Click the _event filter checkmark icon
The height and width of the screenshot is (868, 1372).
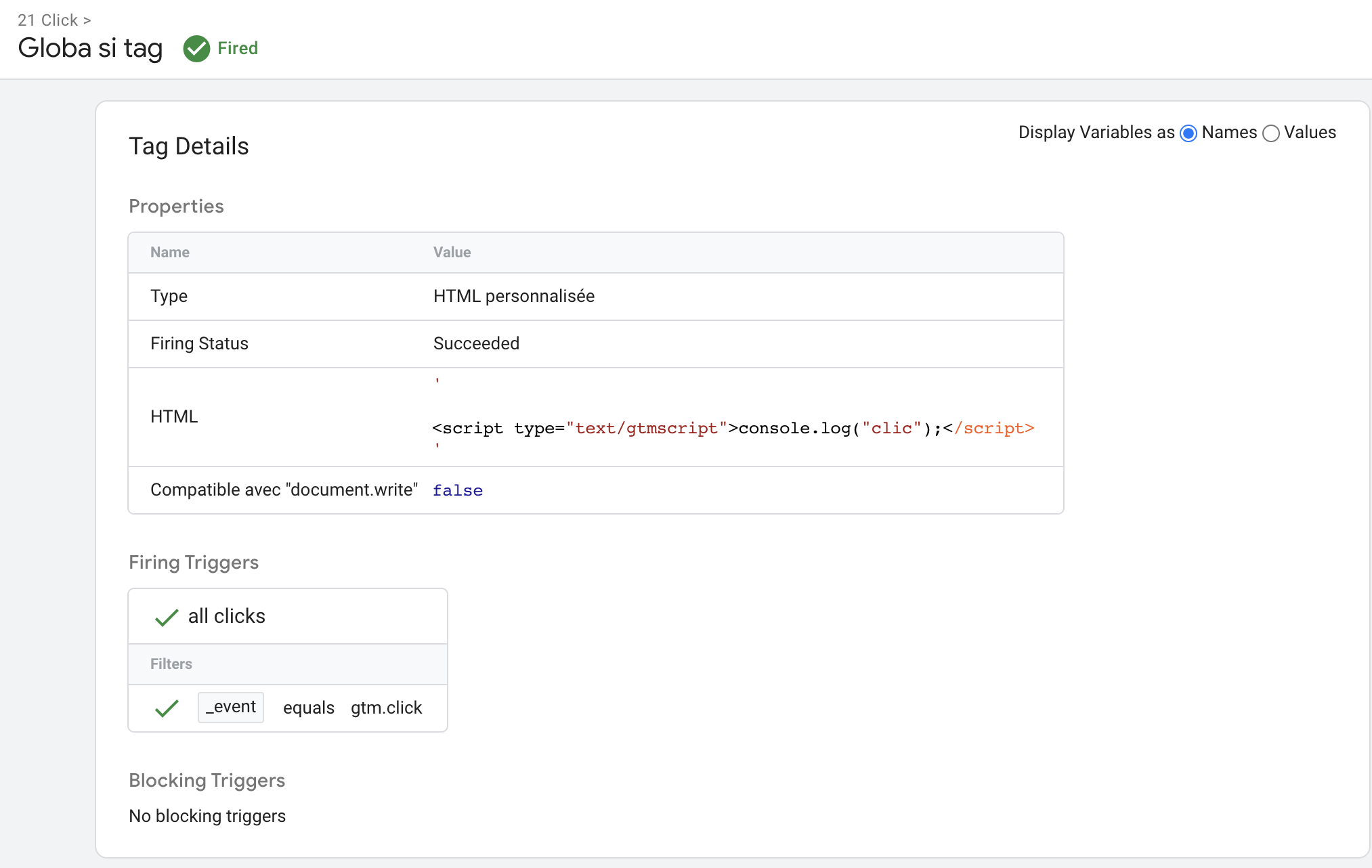(x=167, y=708)
